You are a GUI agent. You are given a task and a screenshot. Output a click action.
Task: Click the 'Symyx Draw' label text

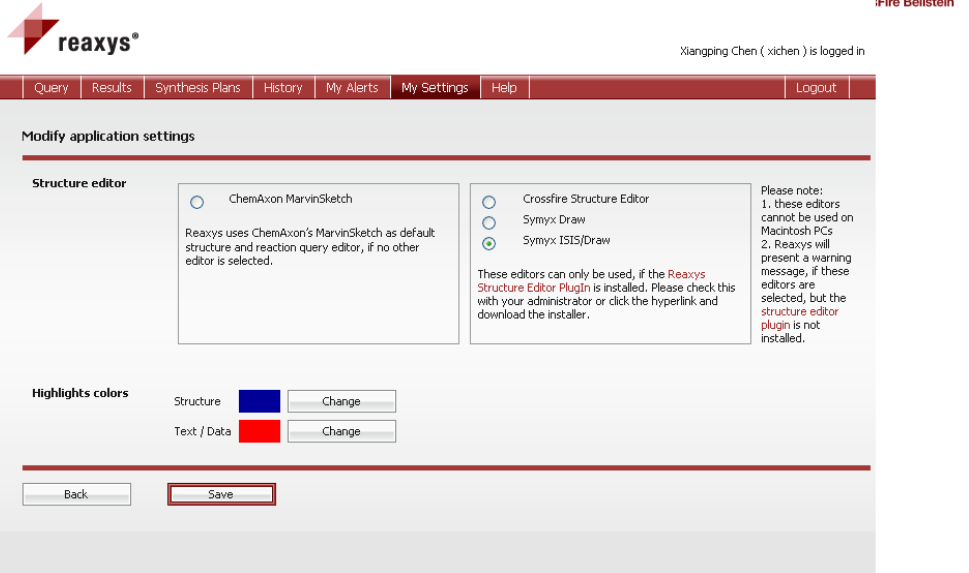point(554,219)
